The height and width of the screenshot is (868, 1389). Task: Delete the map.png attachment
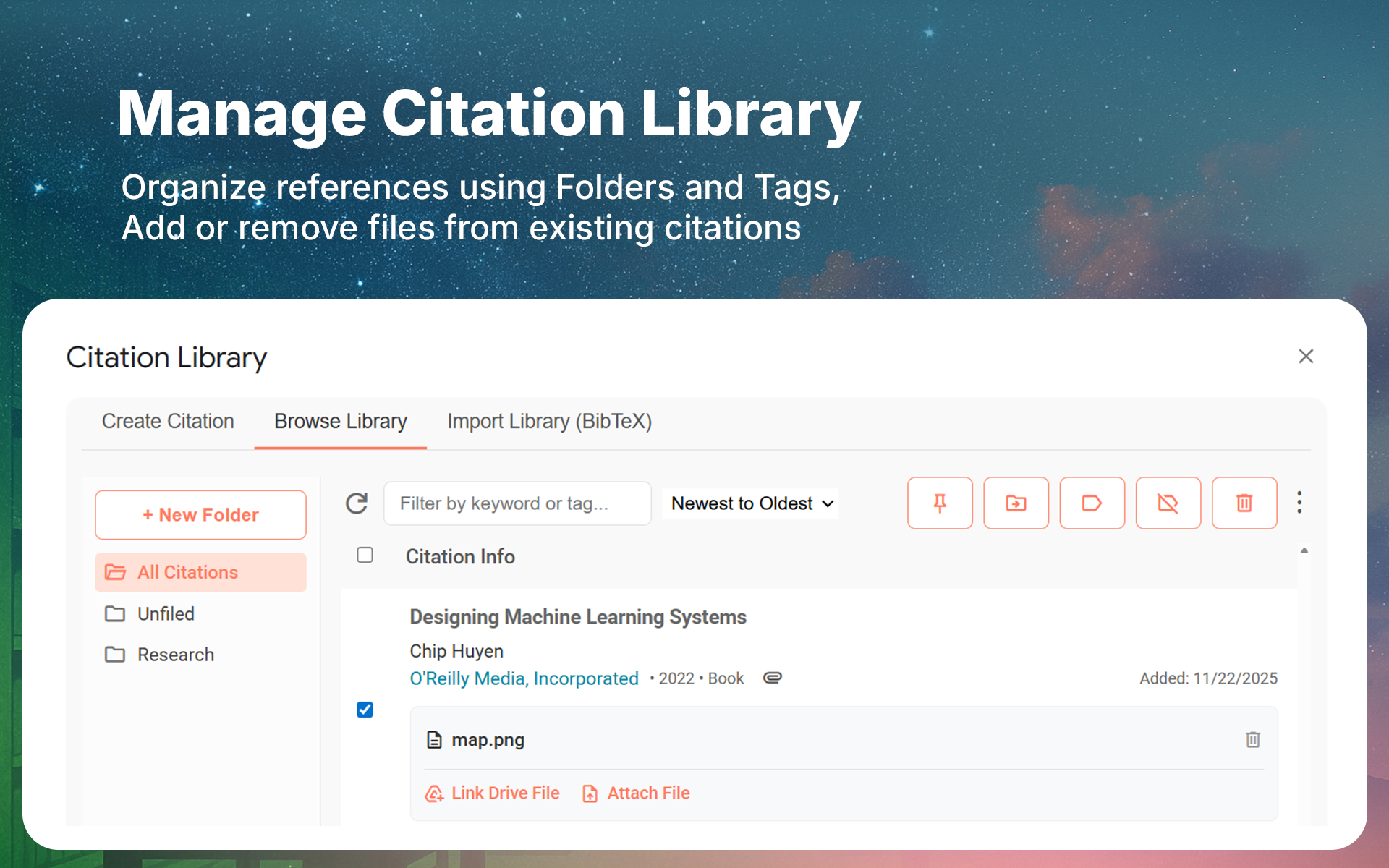pos(1252,739)
